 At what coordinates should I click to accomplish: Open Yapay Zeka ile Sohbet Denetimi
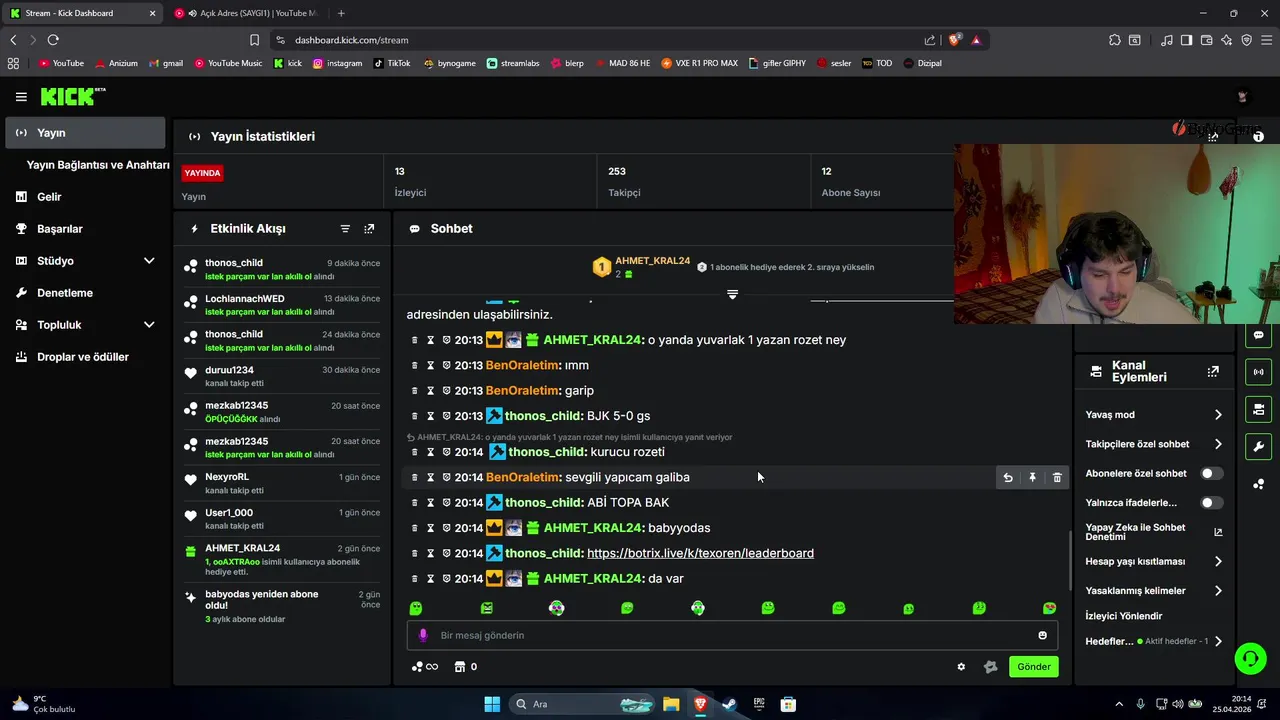[x=1154, y=532]
